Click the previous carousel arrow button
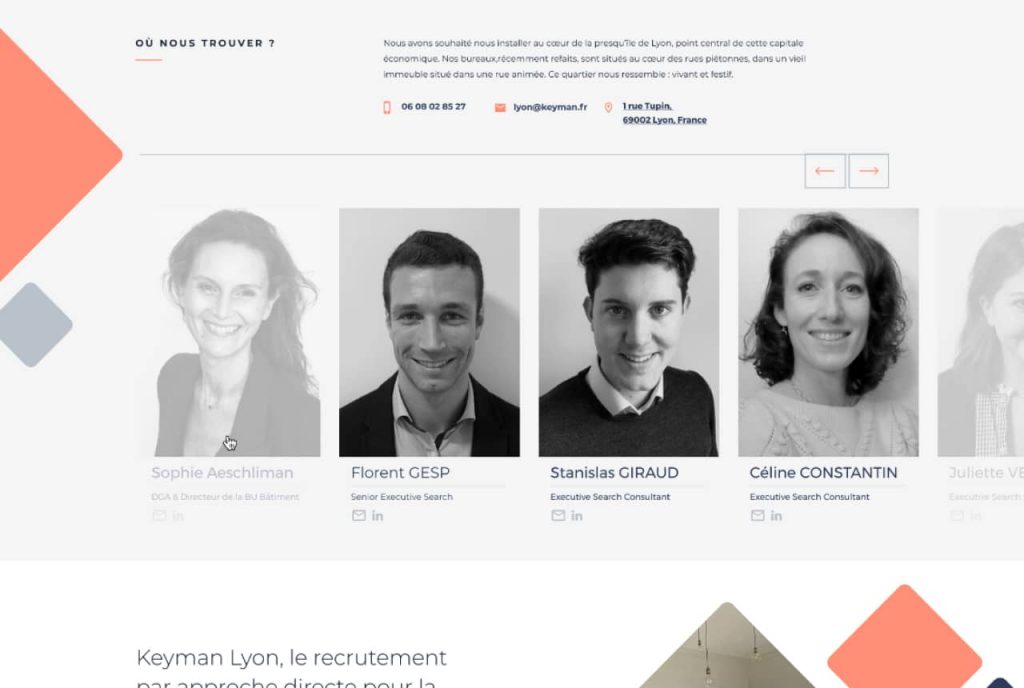This screenshot has height=688, width=1024. tap(825, 171)
